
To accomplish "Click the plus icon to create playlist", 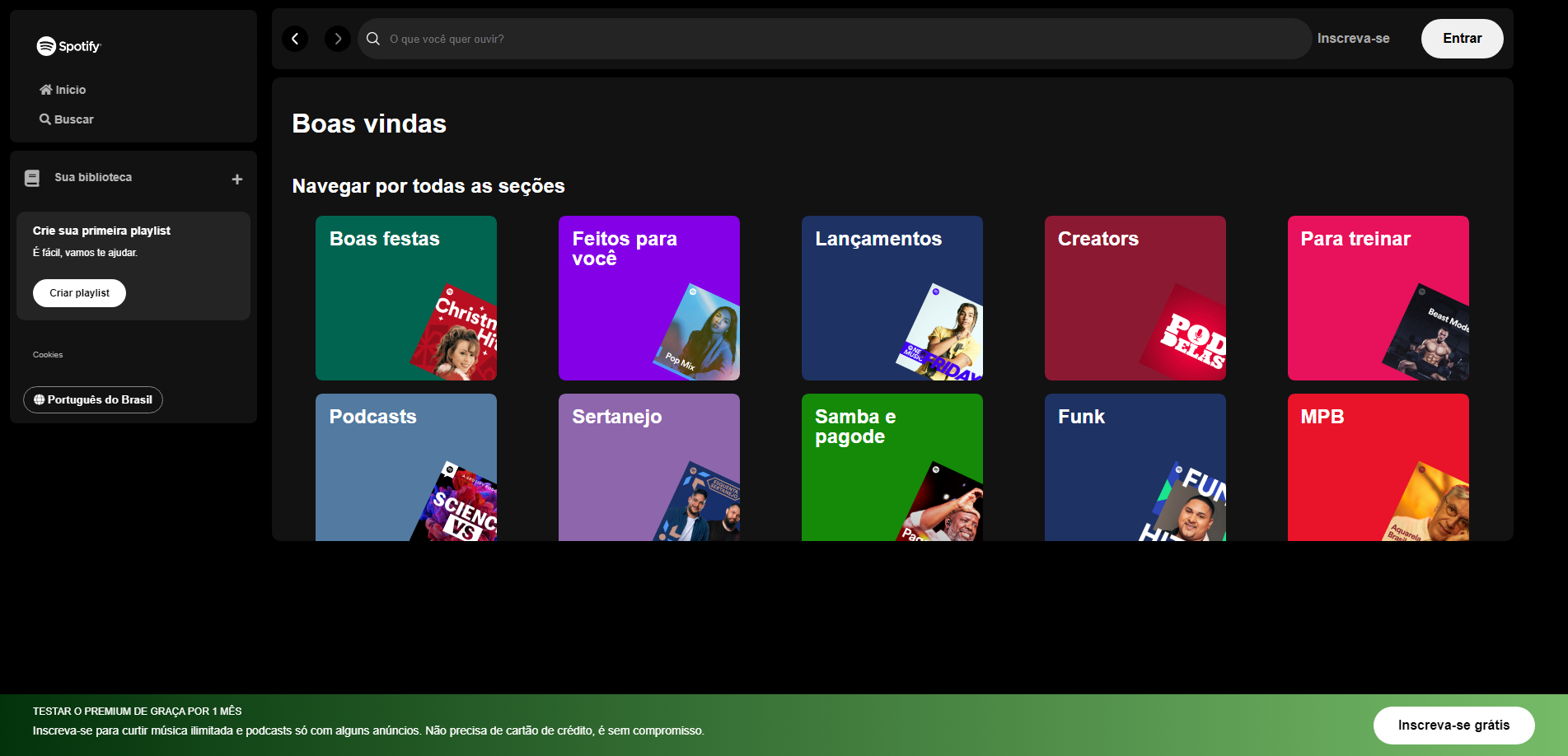I will click(237, 179).
